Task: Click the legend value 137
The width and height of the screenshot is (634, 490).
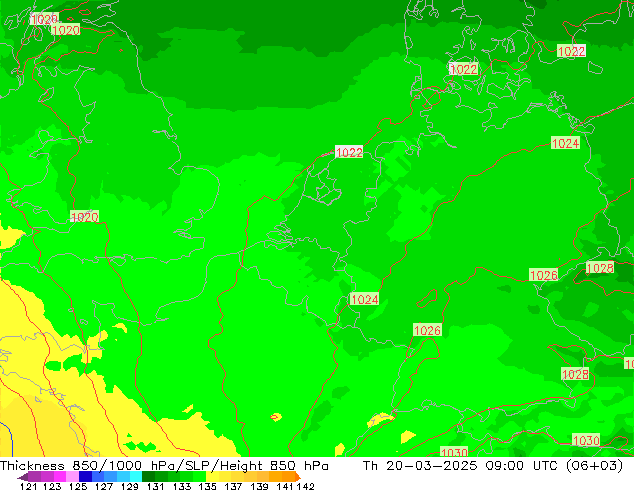Action: coord(233,486)
